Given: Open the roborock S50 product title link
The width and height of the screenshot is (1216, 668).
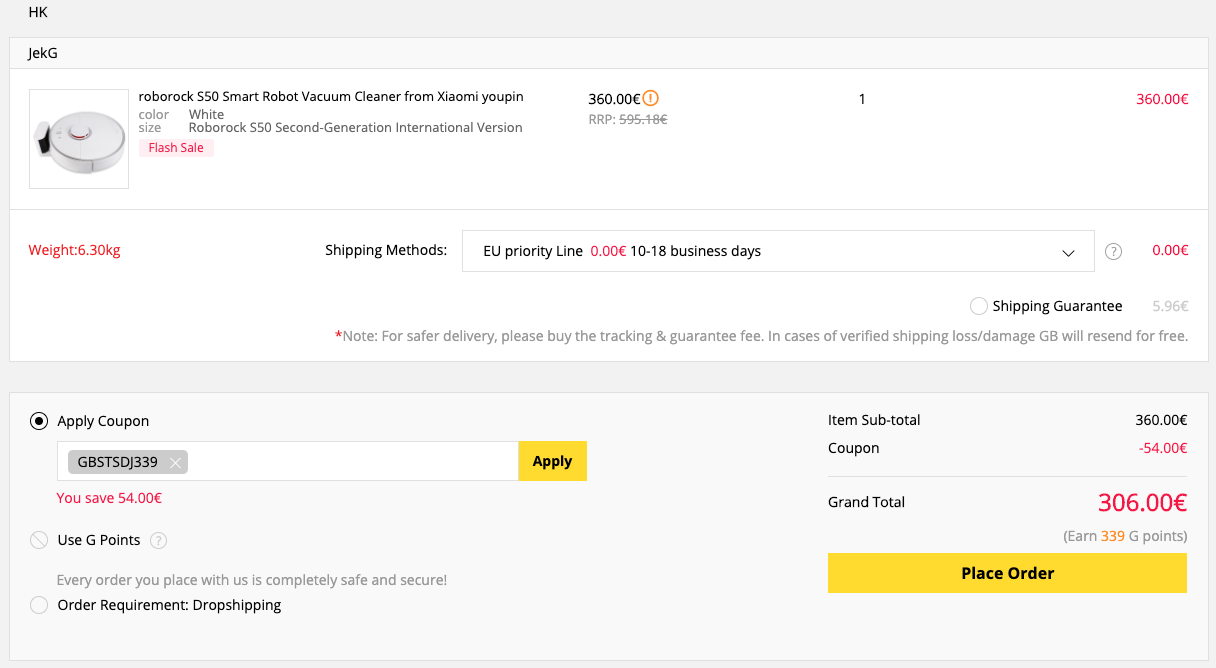Looking at the screenshot, I should pyautogui.click(x=331, y=97).
